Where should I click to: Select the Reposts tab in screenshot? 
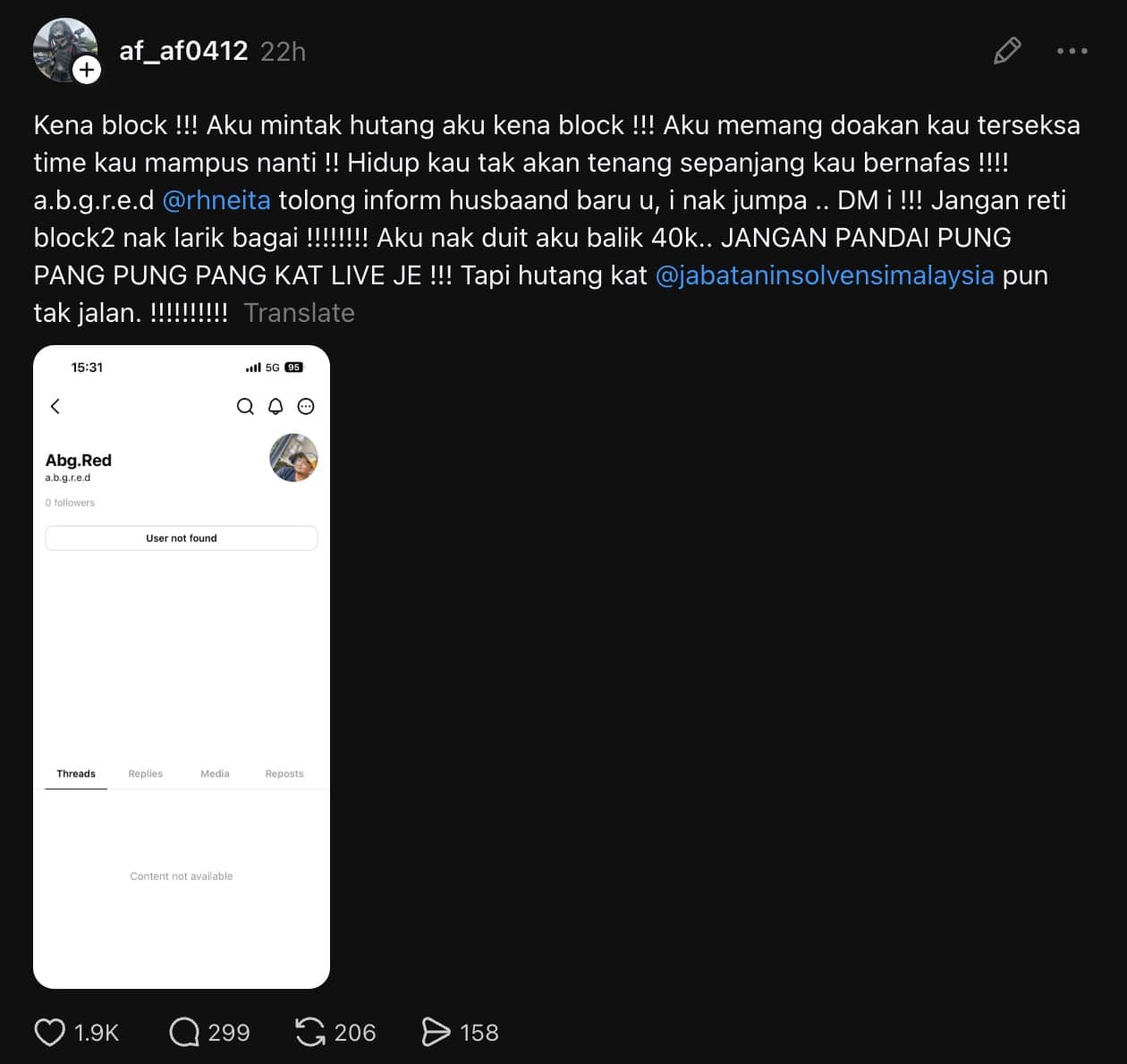pyautogui.click(x=284, y=773)
